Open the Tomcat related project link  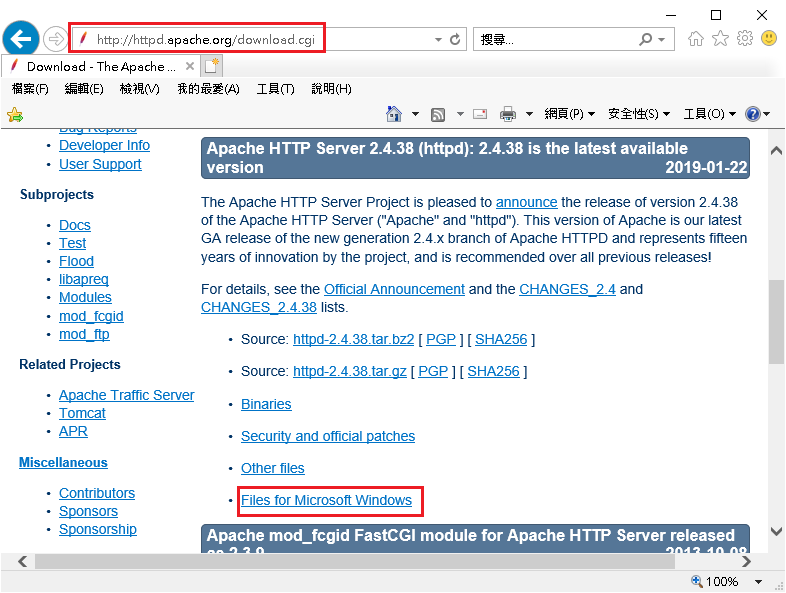click(82, 414)
